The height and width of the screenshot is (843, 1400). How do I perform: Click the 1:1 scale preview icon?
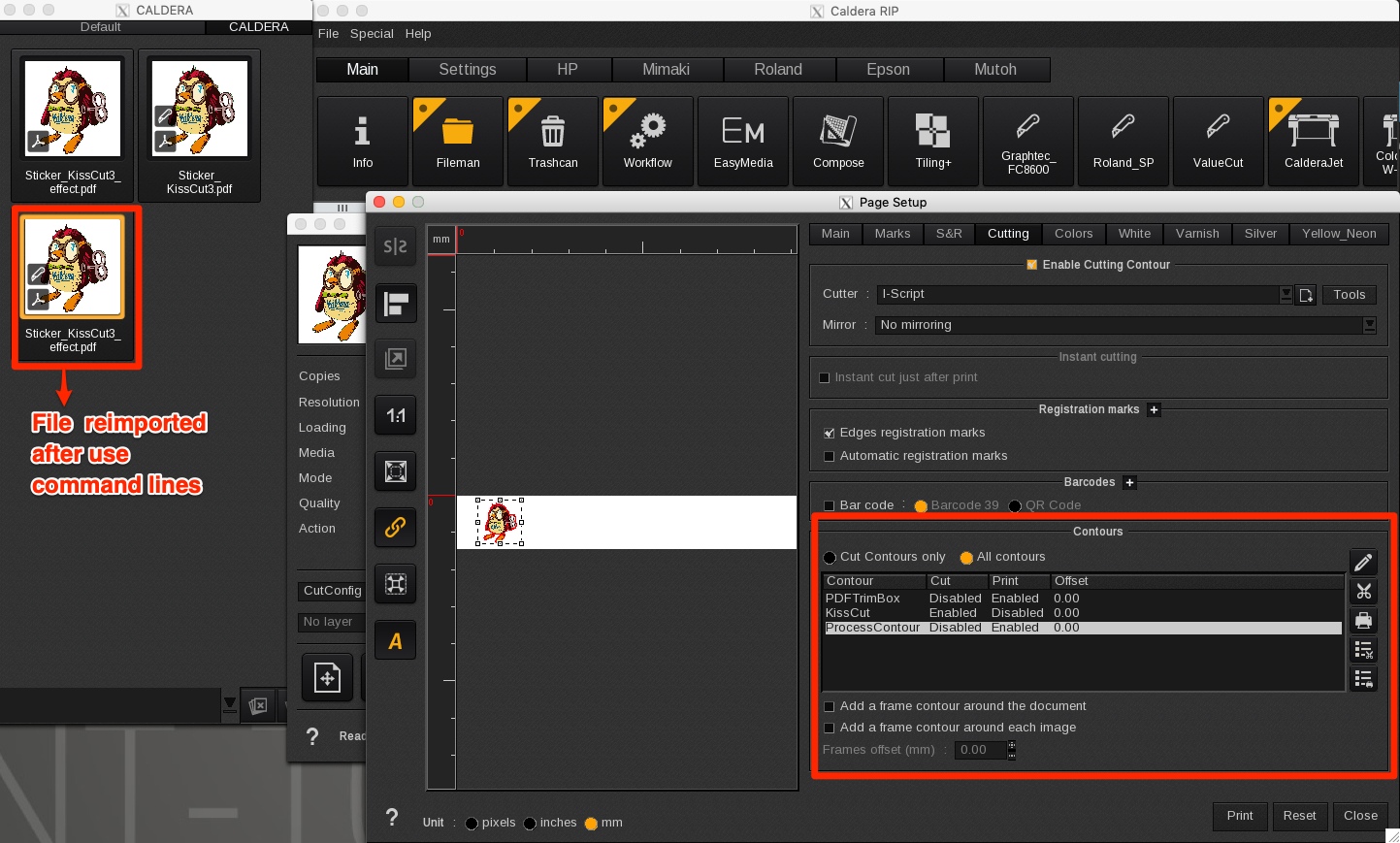[x=396, y=416]
